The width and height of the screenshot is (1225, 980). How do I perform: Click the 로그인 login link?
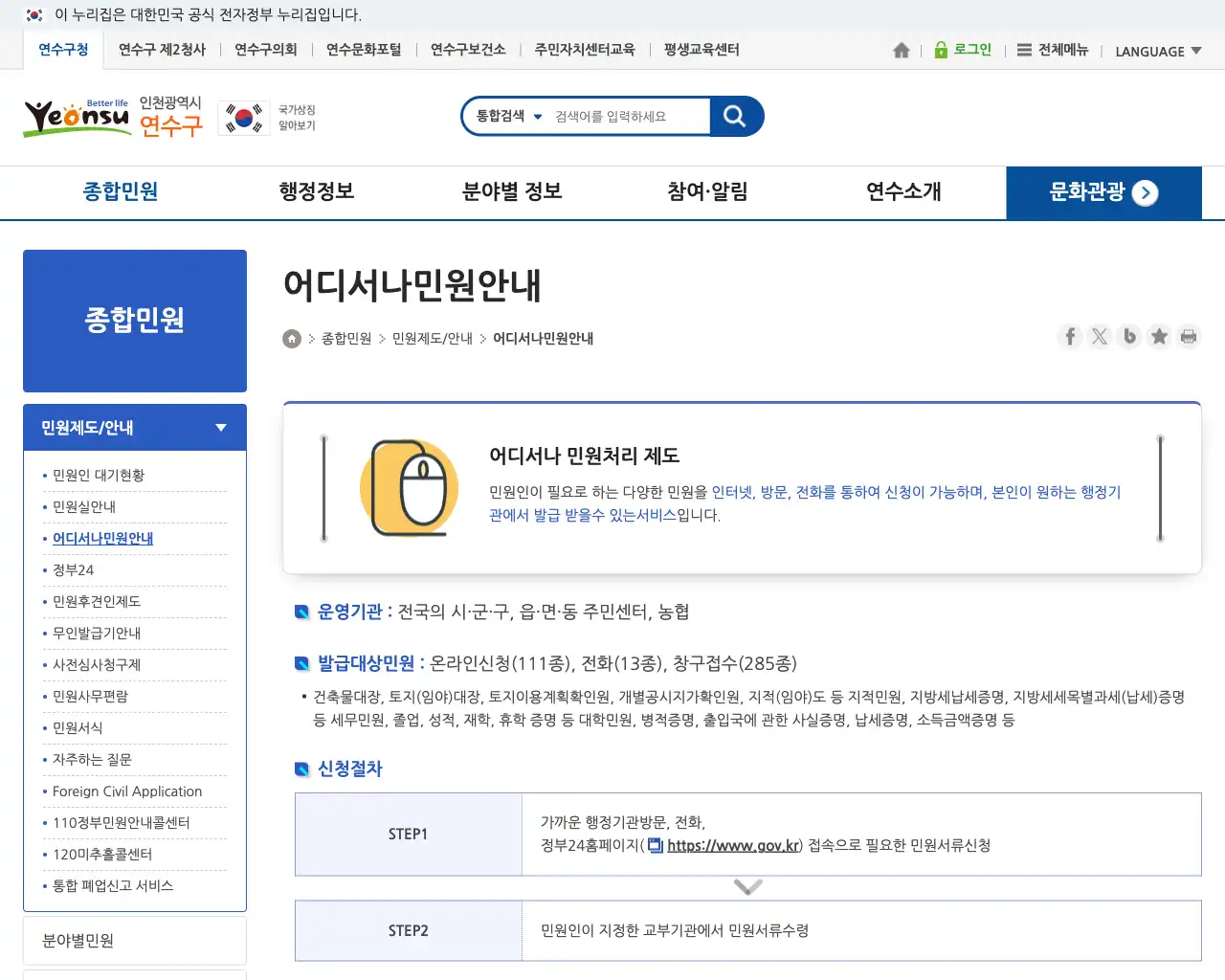click(x=963, y=50)
